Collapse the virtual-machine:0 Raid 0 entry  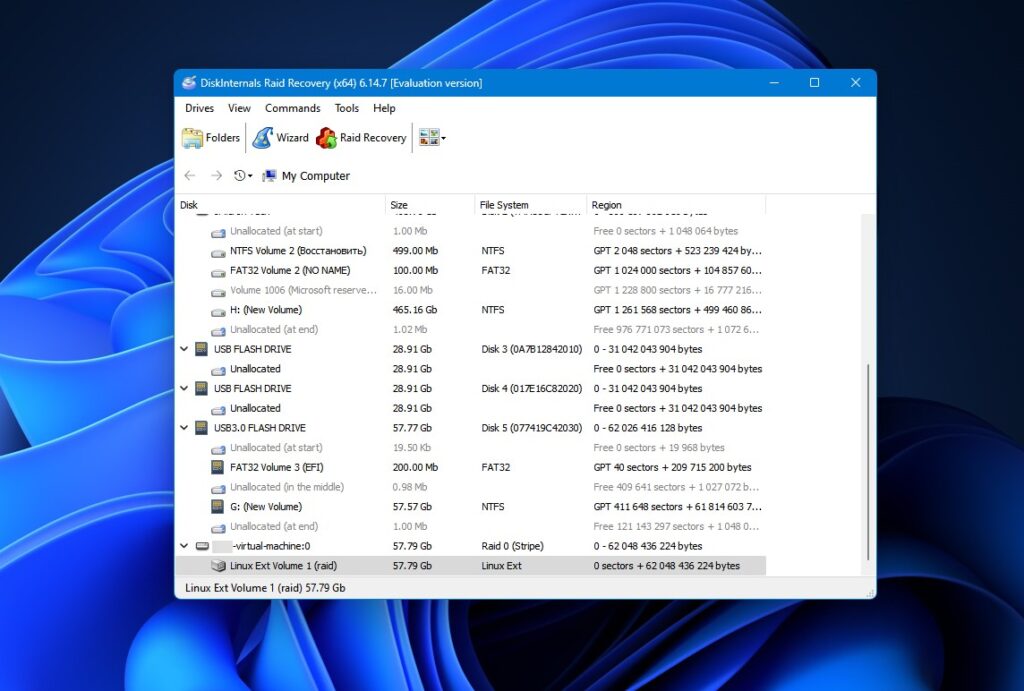click(x=184, y=546)
